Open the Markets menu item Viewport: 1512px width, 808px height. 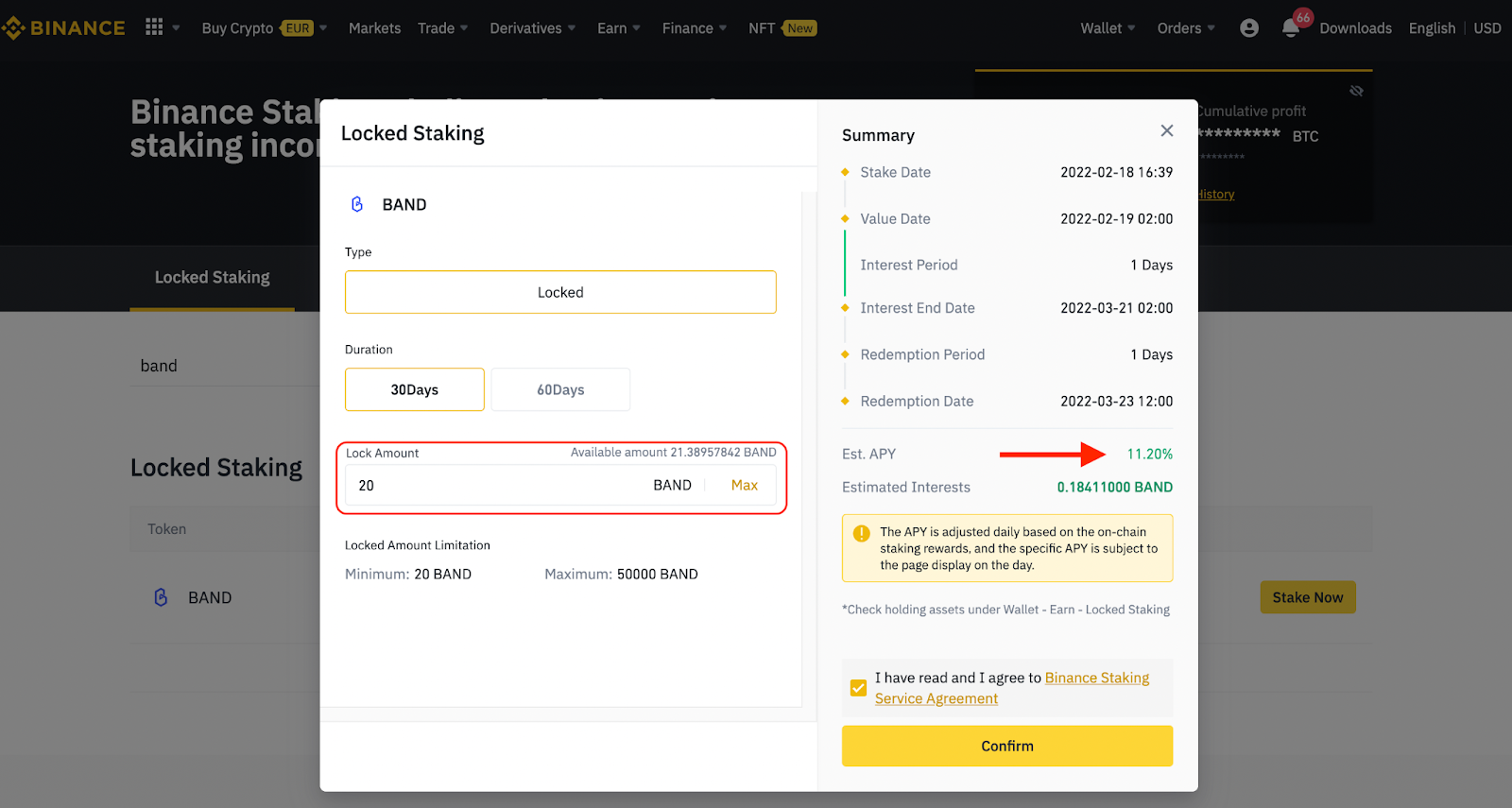pyautogui.click(x=374, y=28)
